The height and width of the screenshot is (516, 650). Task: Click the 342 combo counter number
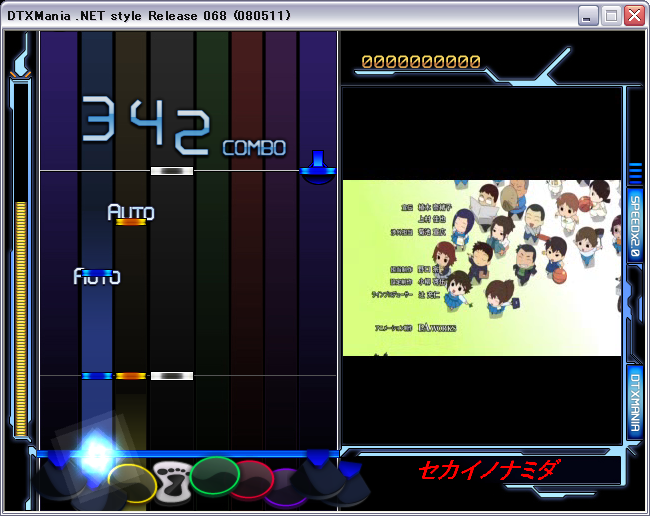(x=146, y=125)
